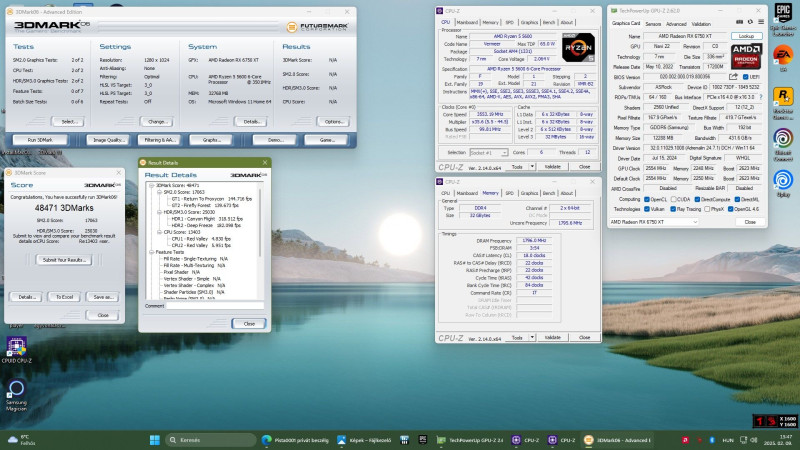800x450 pixels.
Task: Toggle the OpenGL 4.6 checkbox
Action: tap(730, 209)
